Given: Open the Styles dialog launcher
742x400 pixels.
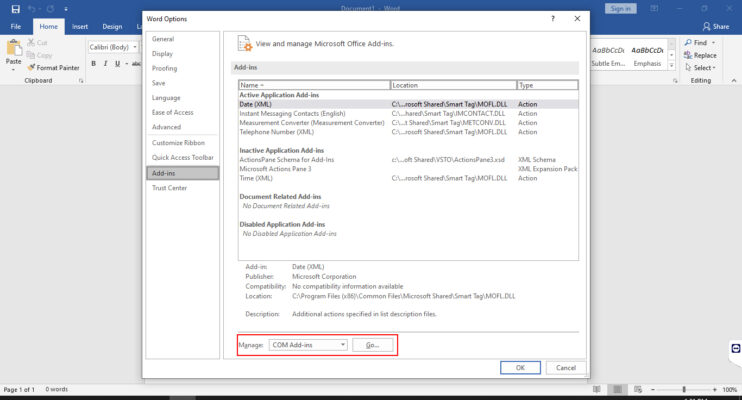Looking at the screenshot, I should [675, 81].
